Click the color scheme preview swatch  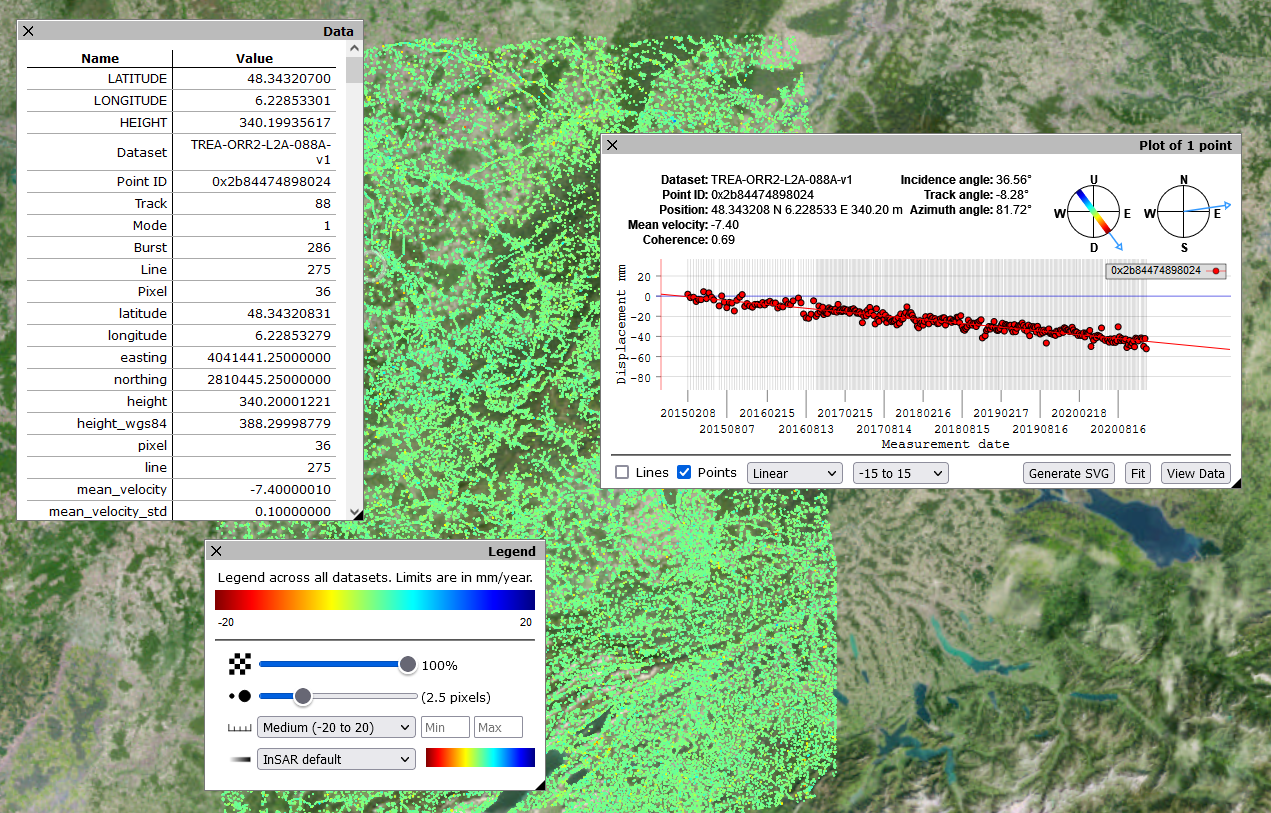pos(480,758)
